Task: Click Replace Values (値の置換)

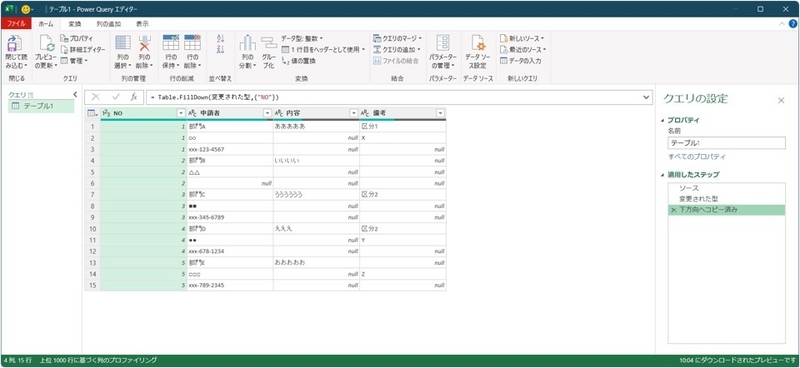Action: click(299, 61)
